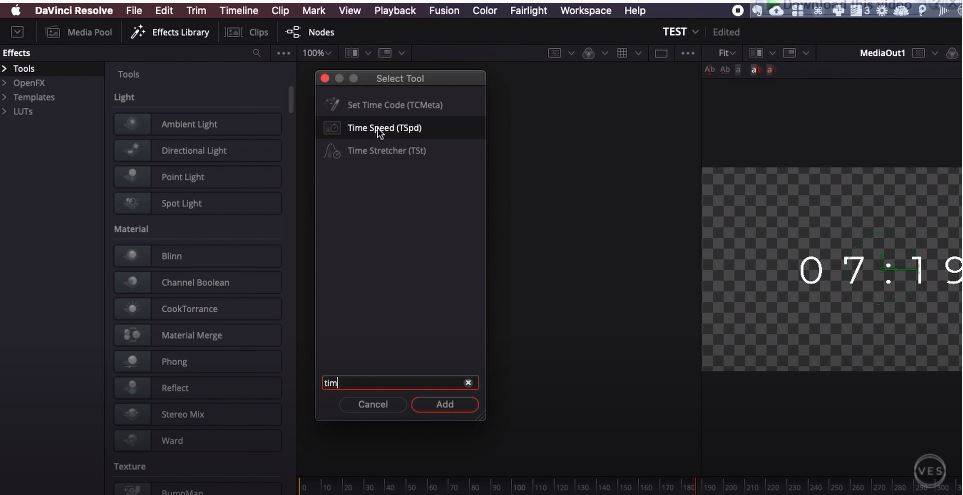Click the Effects list vertical scrollbar
Viewport: 963px width, 495px height.
coord(291,99)
